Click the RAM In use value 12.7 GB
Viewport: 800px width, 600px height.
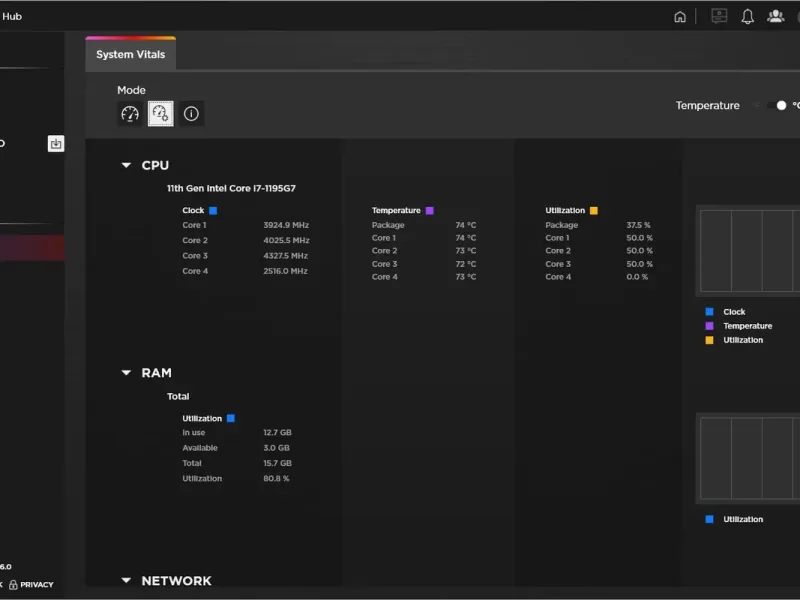pyautogui.click(x=278, y=433)
